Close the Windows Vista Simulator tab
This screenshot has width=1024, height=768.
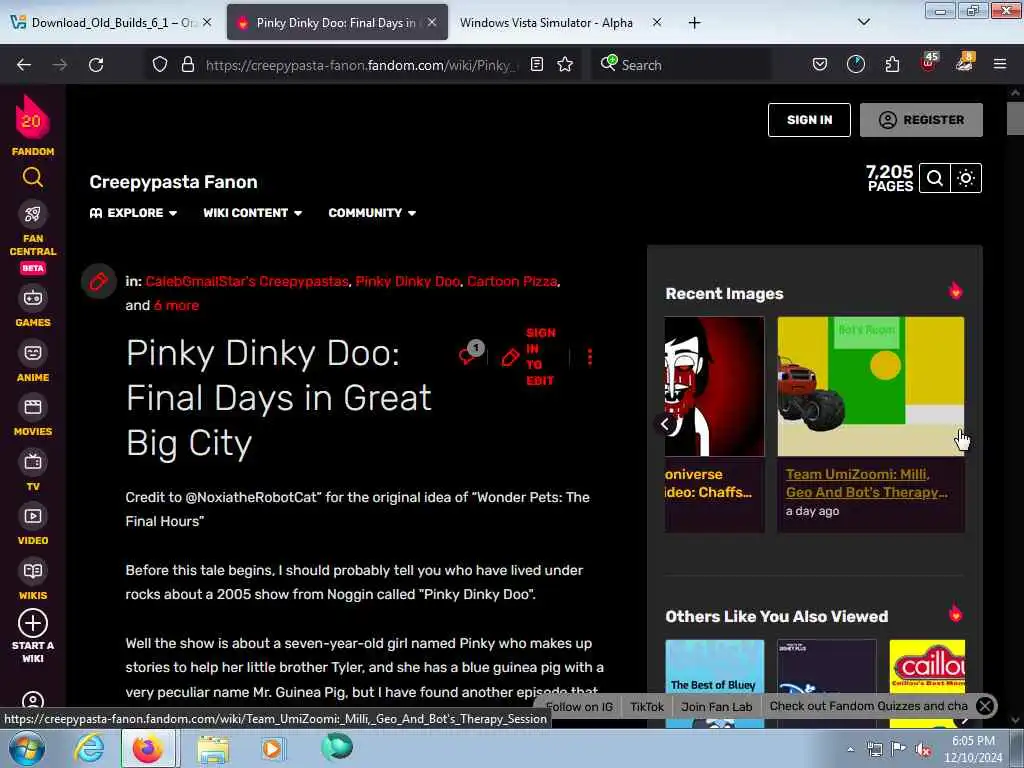(657, 22)
